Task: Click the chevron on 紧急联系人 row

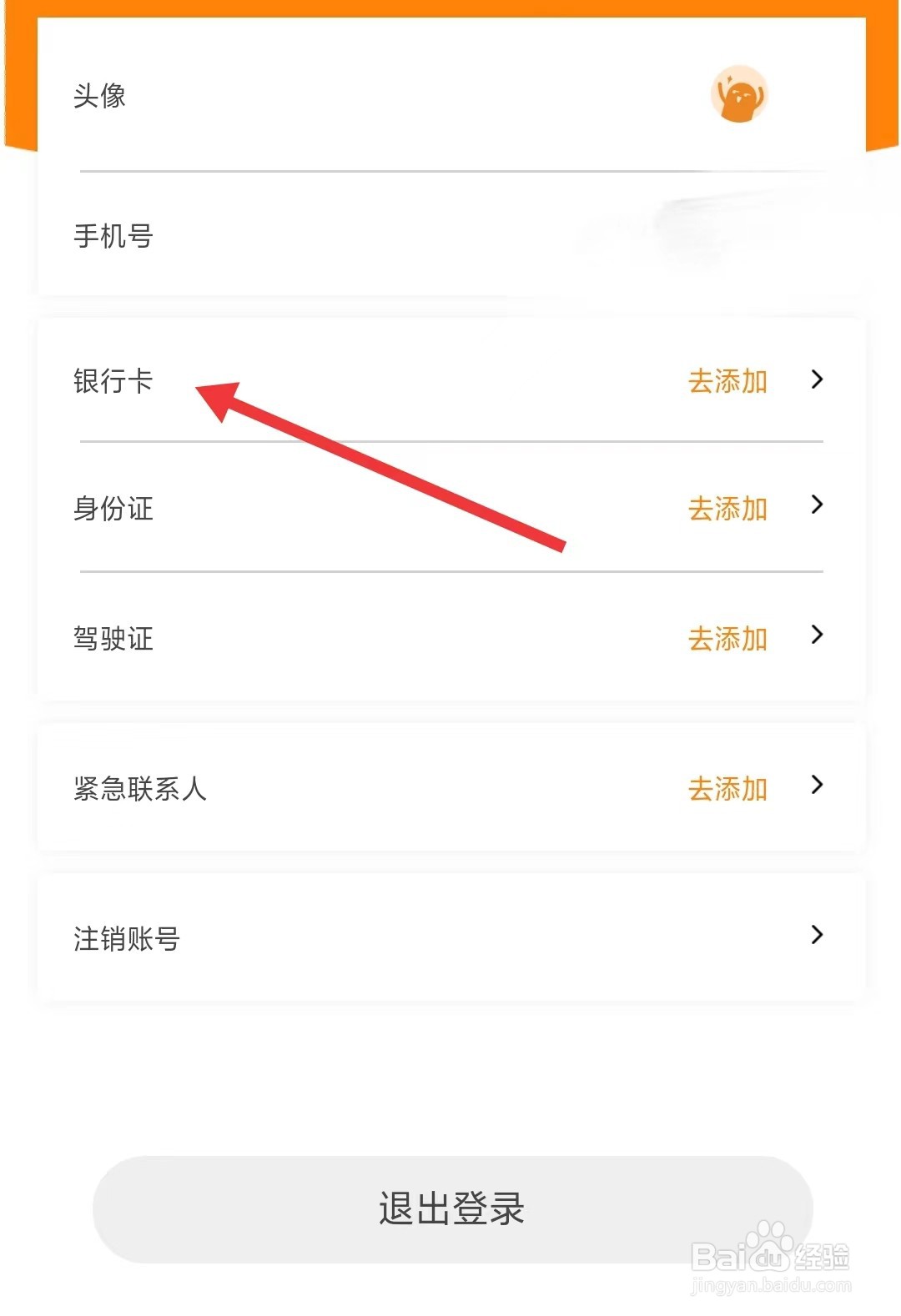Action: [817, 785]
